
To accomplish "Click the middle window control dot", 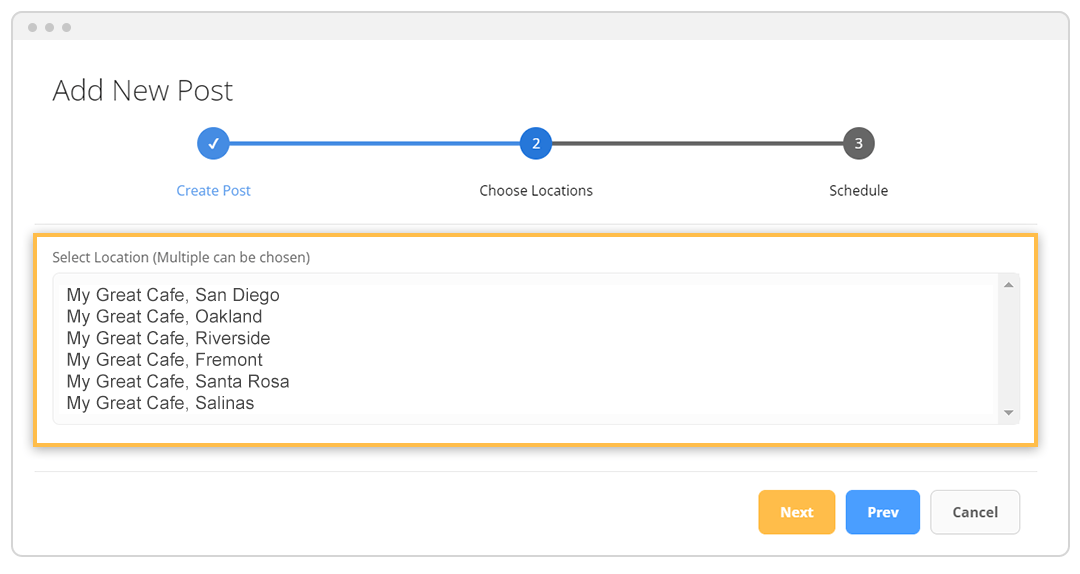I will [x=49, y=27].
